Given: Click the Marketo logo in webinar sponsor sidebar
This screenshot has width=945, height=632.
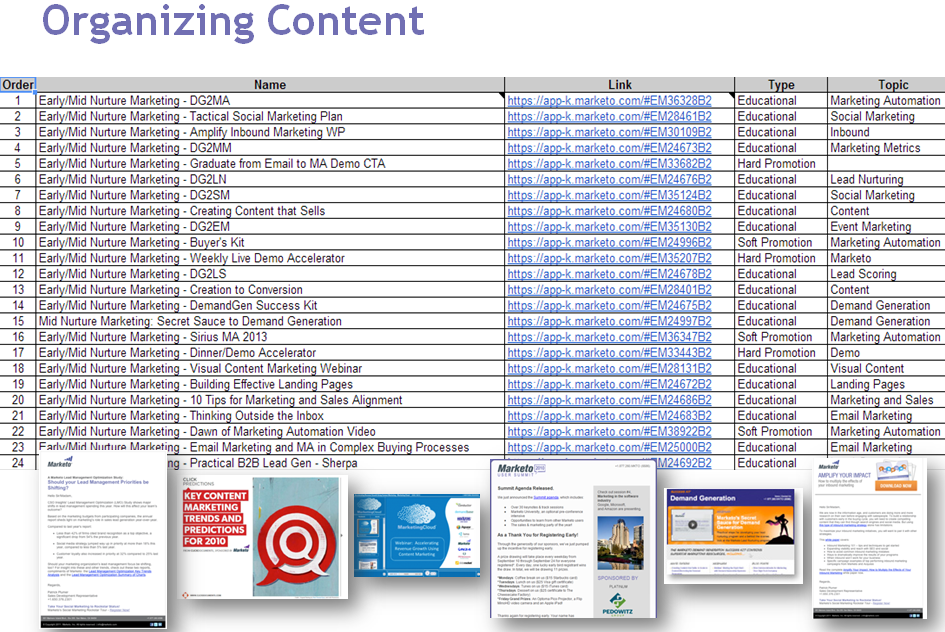Looking at the screenshot, I should (463, 543).
